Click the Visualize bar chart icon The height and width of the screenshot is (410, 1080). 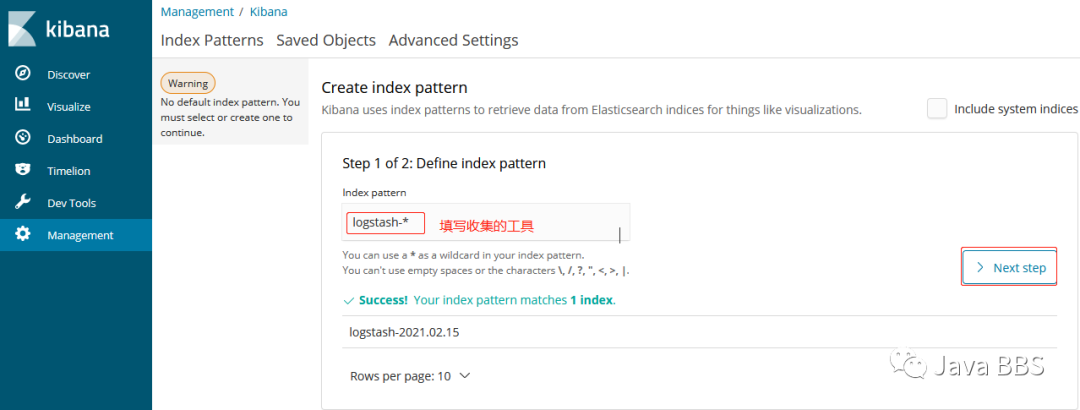tap(22, 106)
